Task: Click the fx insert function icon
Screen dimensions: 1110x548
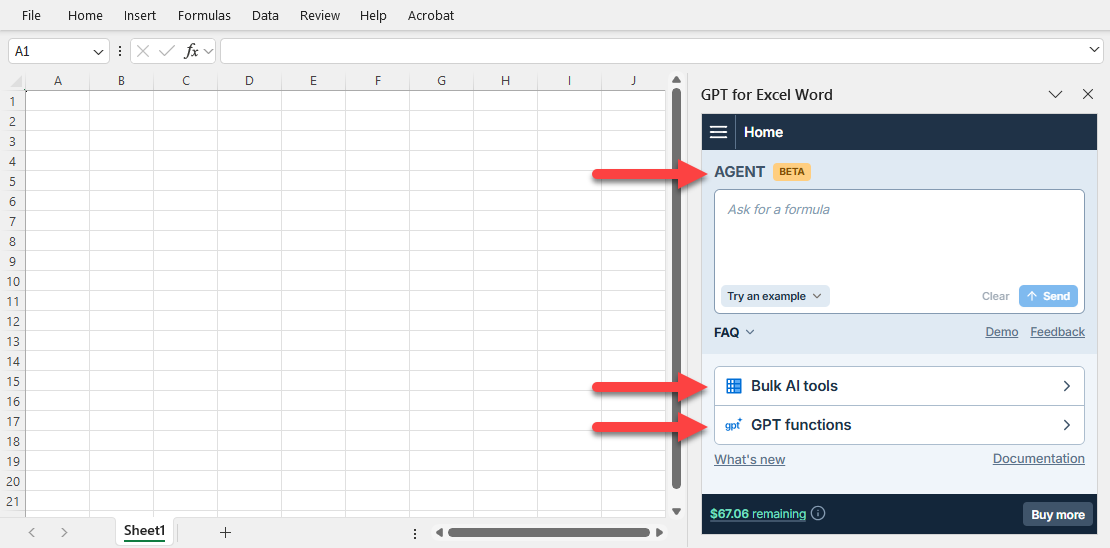Action: coord(191,51)
